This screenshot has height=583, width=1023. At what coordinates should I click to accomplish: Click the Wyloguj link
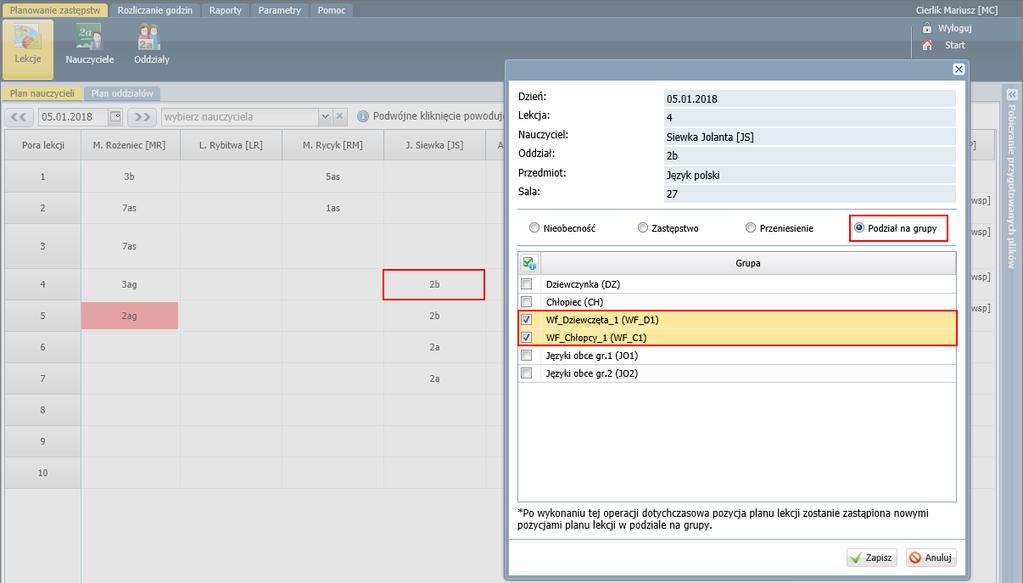coord(954,28)
